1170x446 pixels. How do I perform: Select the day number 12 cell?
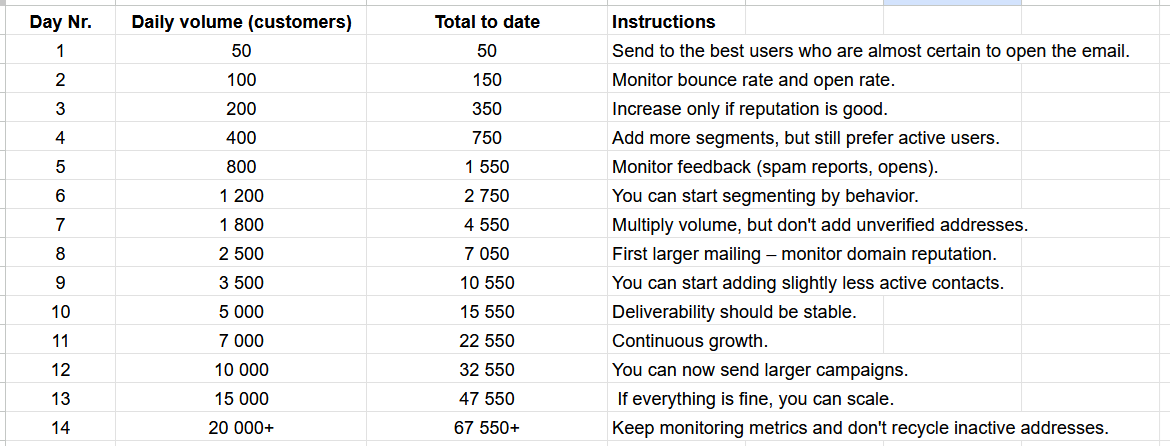pyautogui.click(x=60, y=370)
